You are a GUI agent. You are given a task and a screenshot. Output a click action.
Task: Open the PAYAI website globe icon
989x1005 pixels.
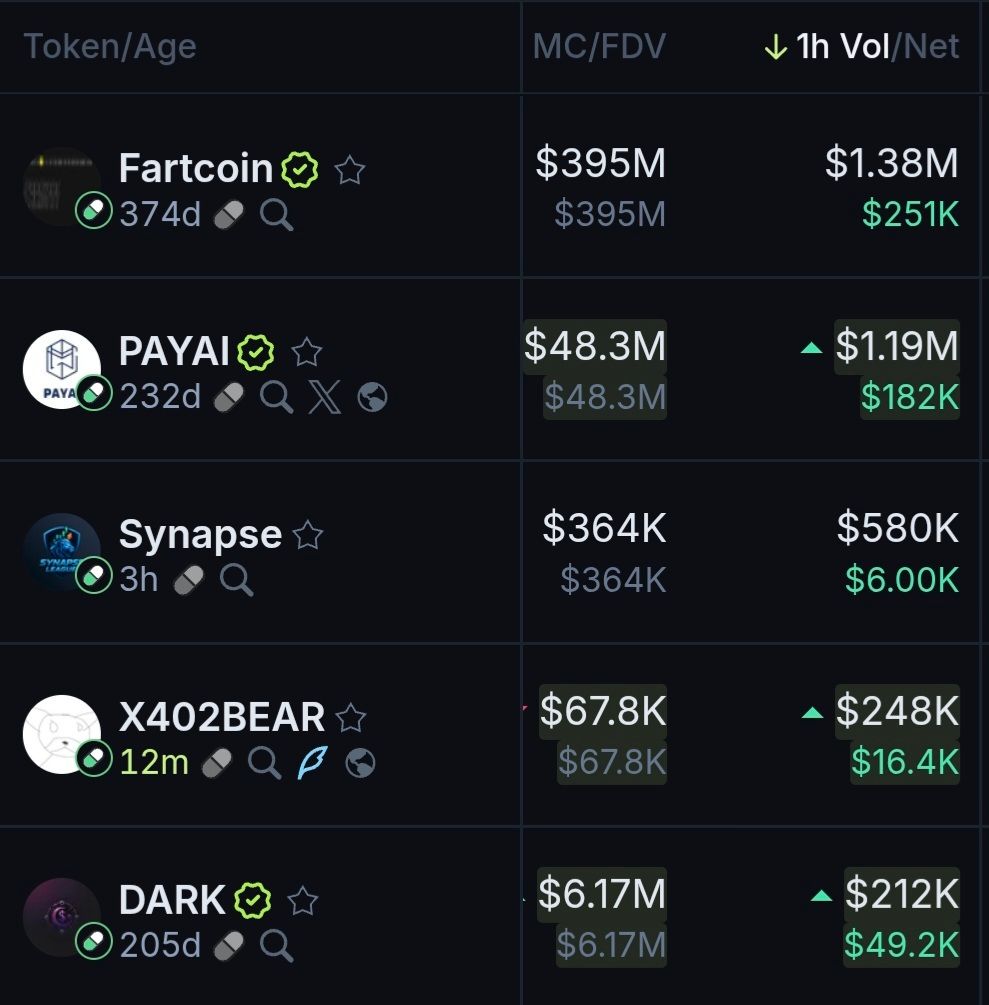372,398
